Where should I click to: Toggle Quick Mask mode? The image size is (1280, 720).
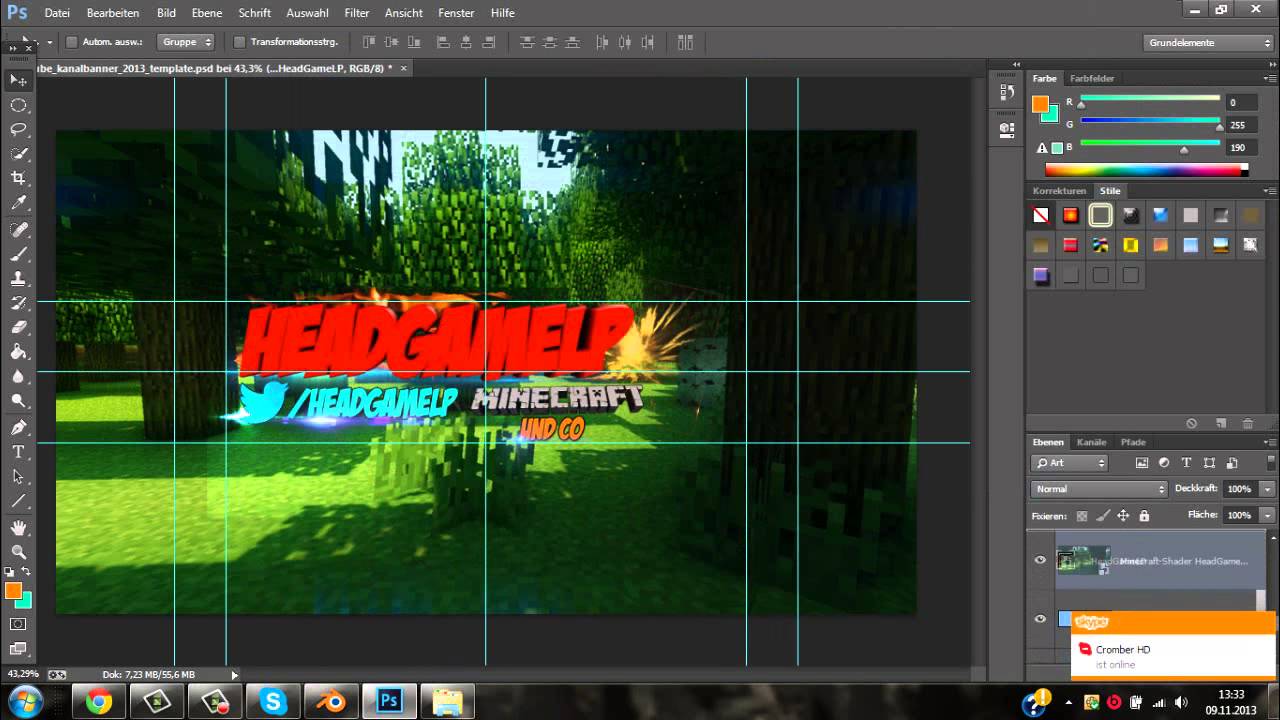(18, 624)
